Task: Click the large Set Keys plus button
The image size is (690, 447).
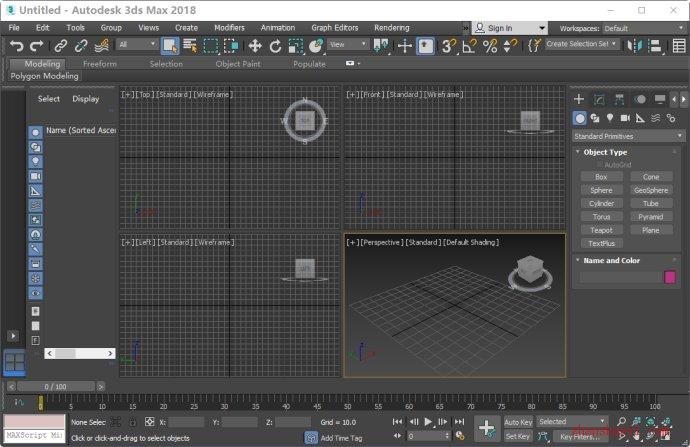Action: tap(487, 428)
